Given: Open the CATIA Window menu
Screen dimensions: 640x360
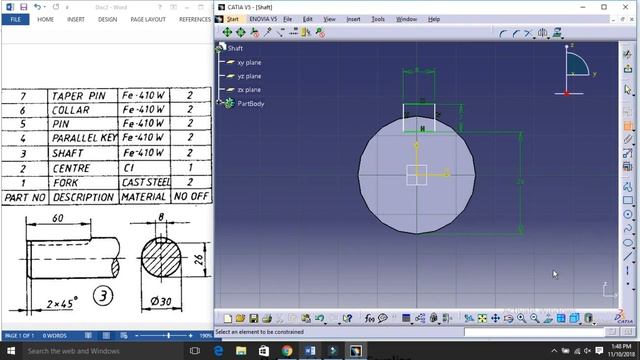Looking at the screenshot, I should (407, 19).
